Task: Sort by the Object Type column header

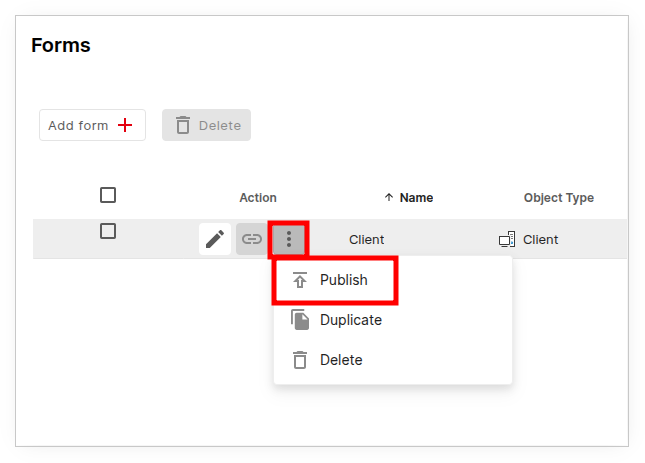Action: click(558, 198)
